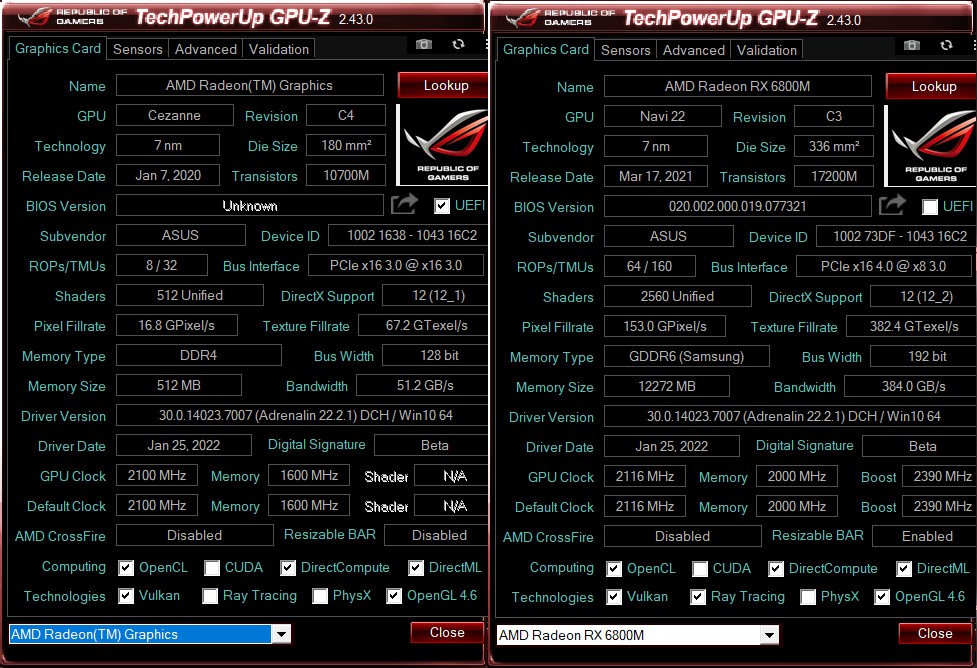Click the refresh icon in the title bar
The width and height of the screenshot is (977, 668).
[458, 44]
